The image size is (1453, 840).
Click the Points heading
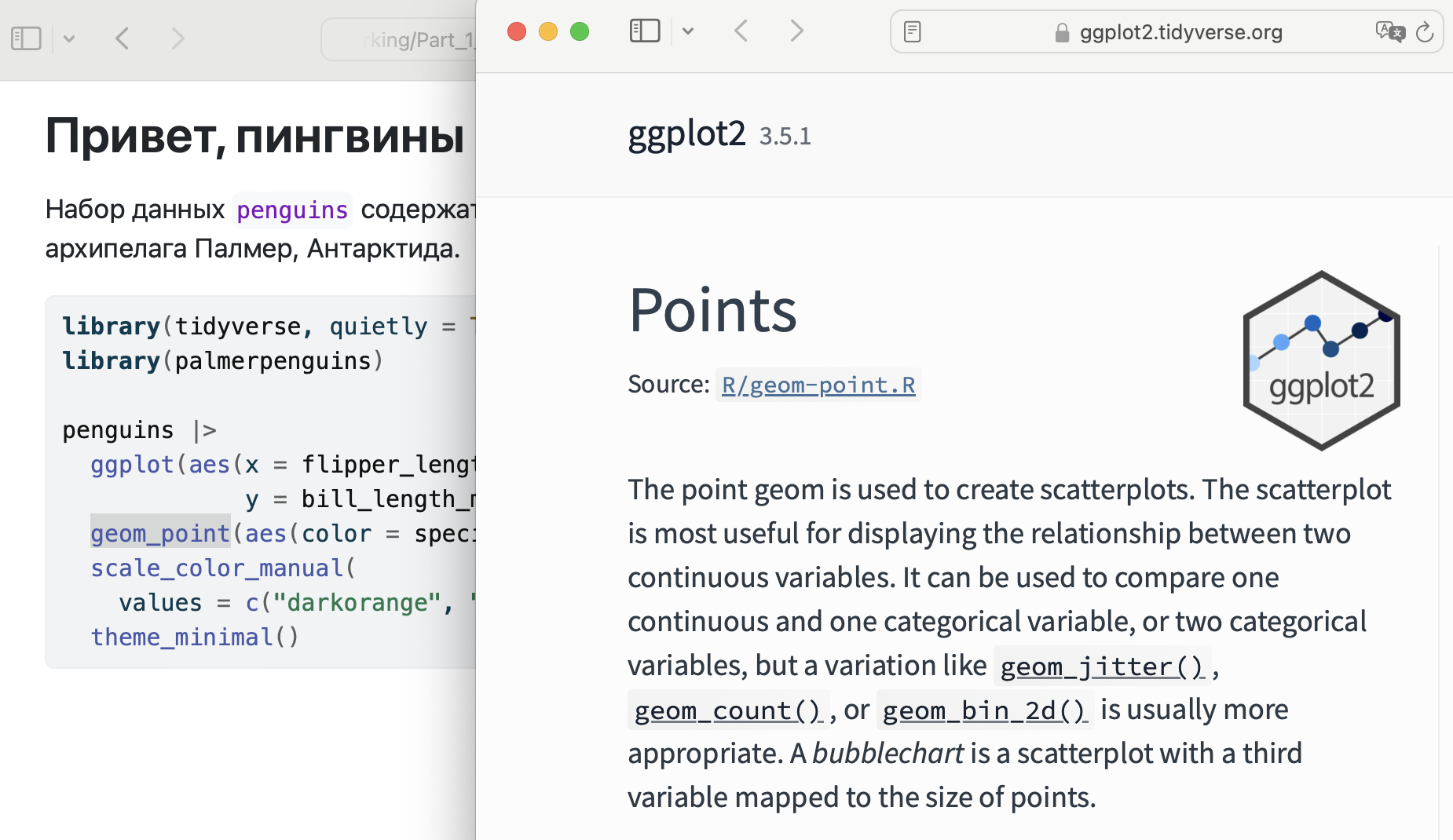point(713,310)
